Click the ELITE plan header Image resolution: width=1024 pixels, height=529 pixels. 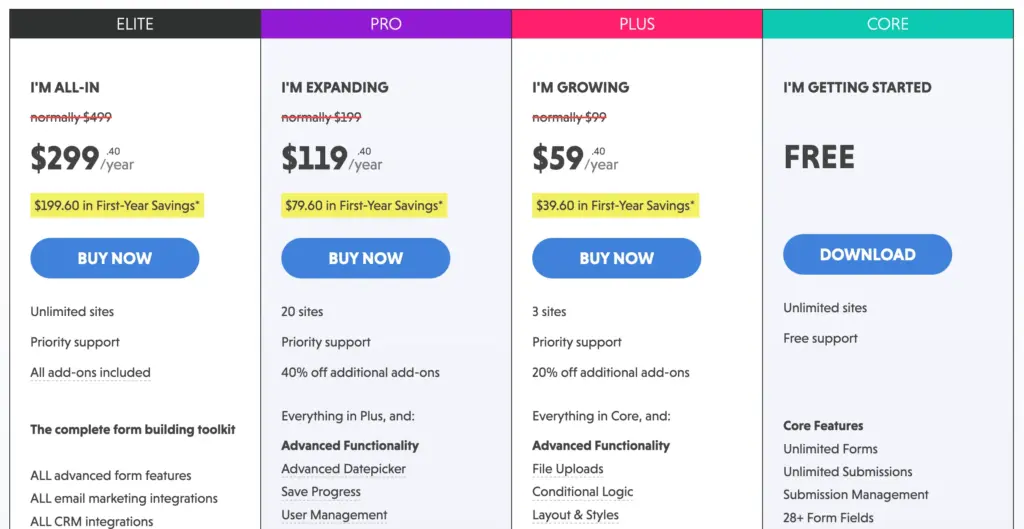[135, 24]
